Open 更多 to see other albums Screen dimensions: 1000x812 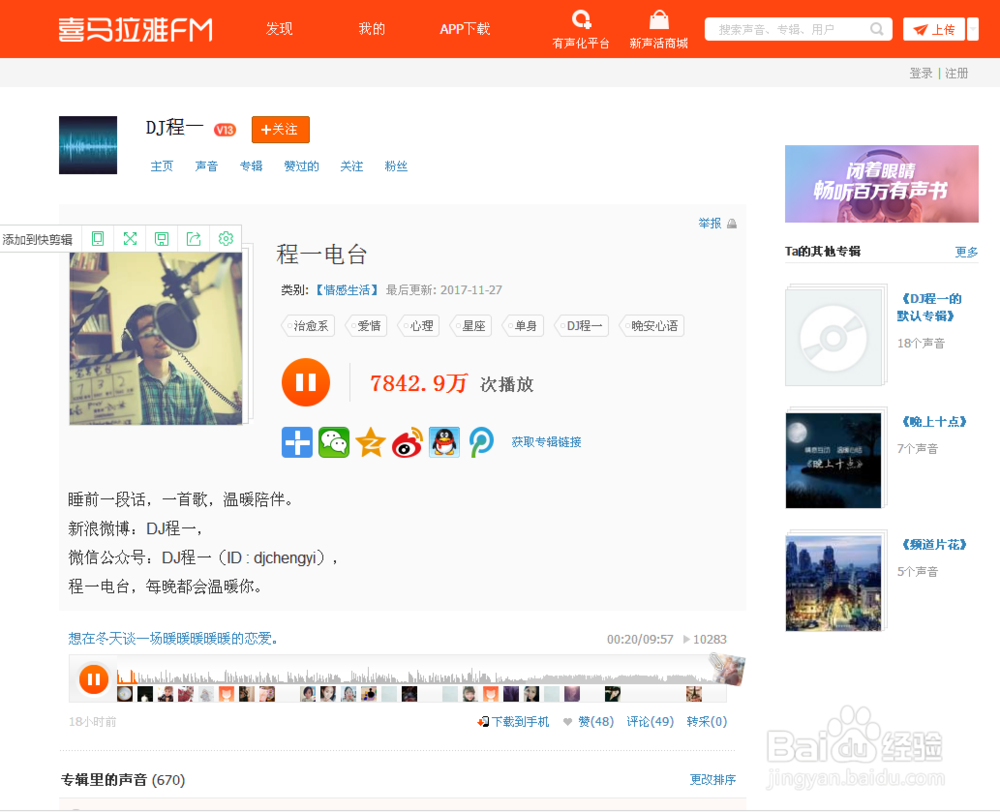click(x=965, y=252)
